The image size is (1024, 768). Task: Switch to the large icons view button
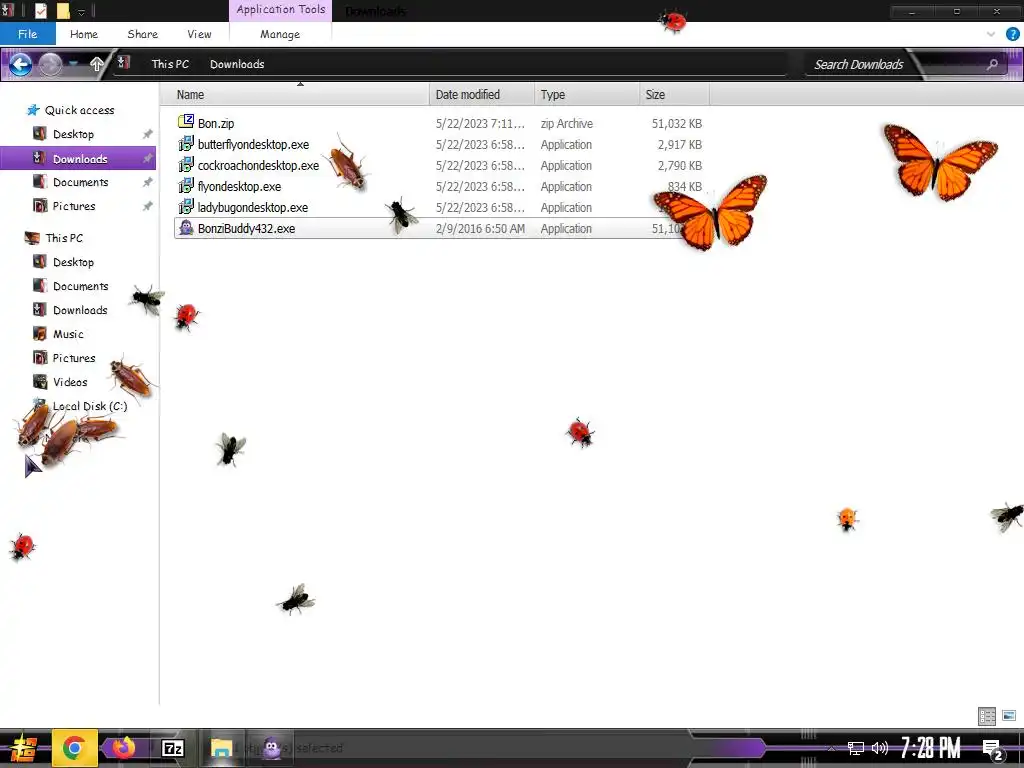pyautogui.click(x=1009, y=716)
